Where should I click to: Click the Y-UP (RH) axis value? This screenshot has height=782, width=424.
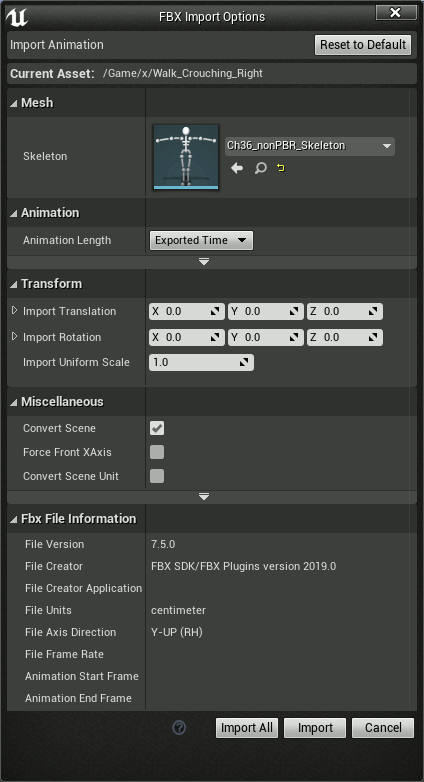coord(177,632)
